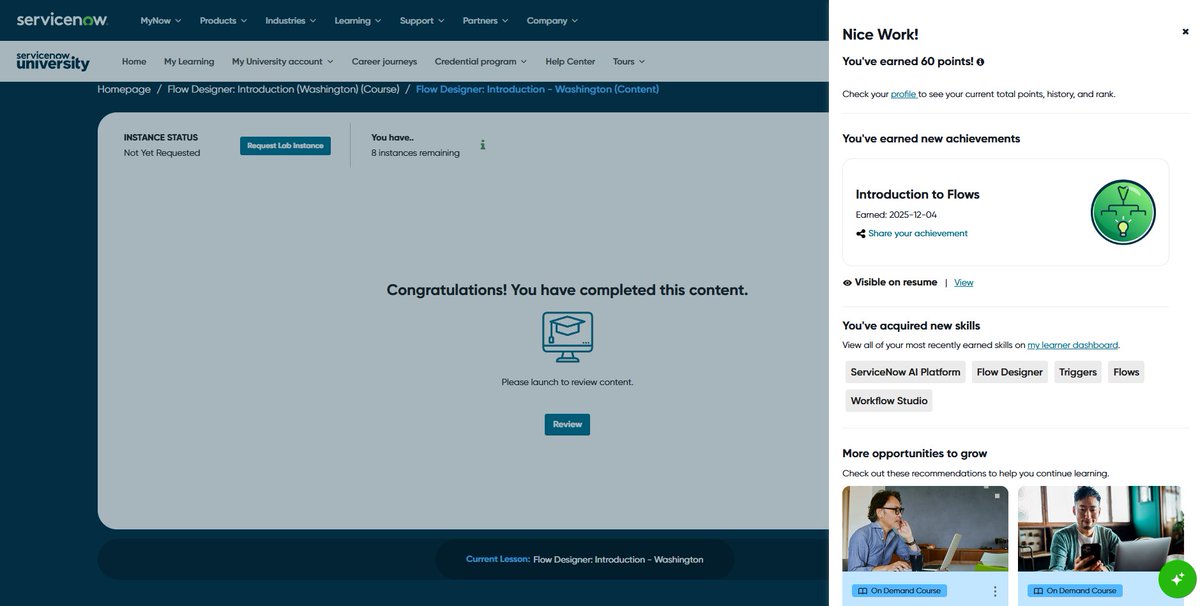Open My Learning page
1200x606 pixels.
[189, 61]
